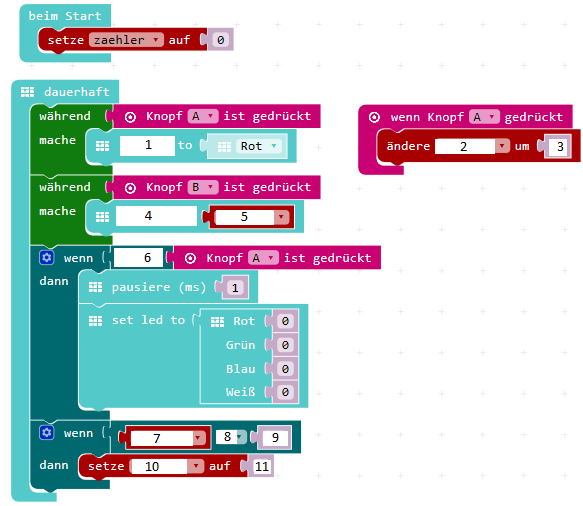
Task: Select the ändere block label
Action: (x=408, y=146)
